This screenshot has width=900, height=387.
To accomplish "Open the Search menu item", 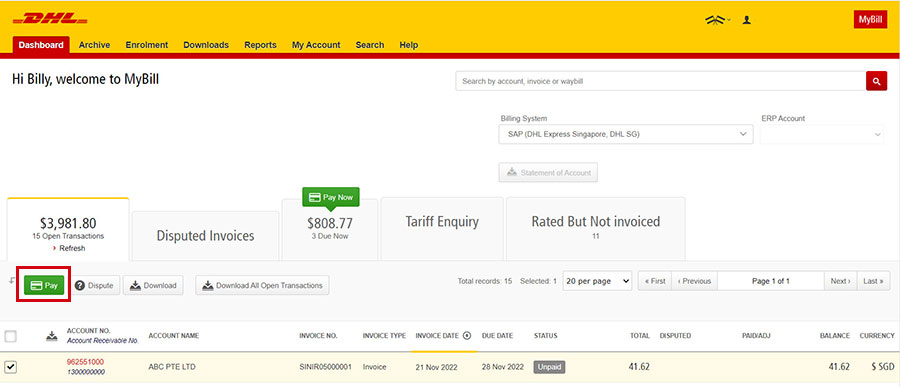I will point(370,45).
